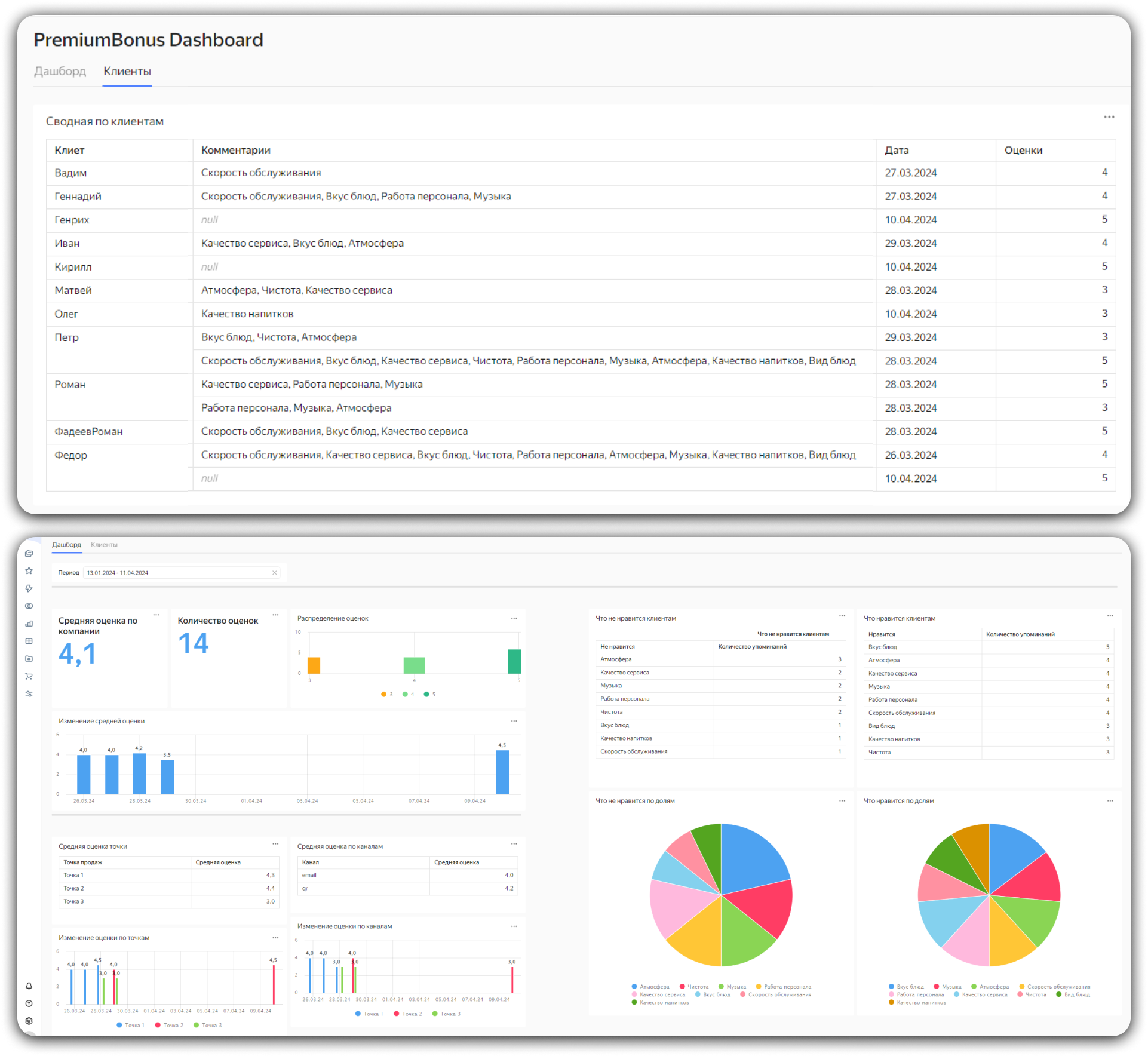The image size is (1148, 1056).
Task: Toggle the Точка 2 legend in Изменение оценки по точкам
Action: (x=169, y=1025)
